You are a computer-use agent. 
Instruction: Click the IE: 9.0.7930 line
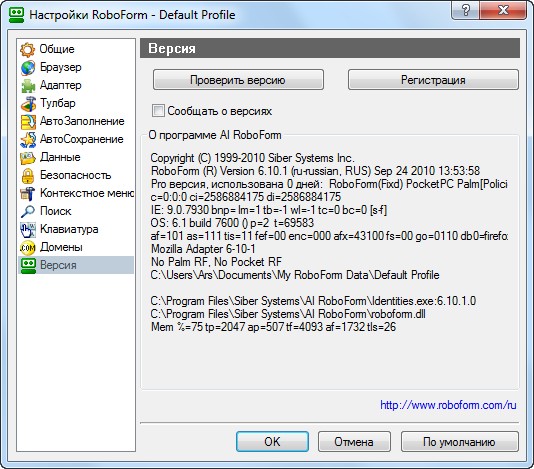pos(269,210)
